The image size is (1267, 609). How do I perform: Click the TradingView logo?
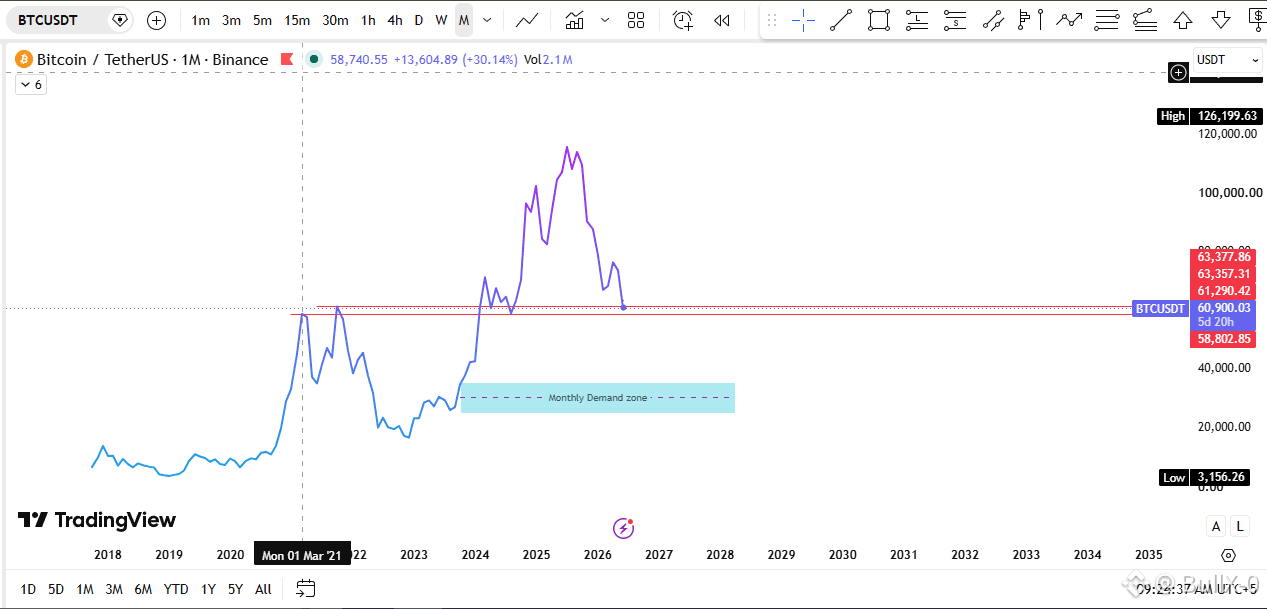97,520
